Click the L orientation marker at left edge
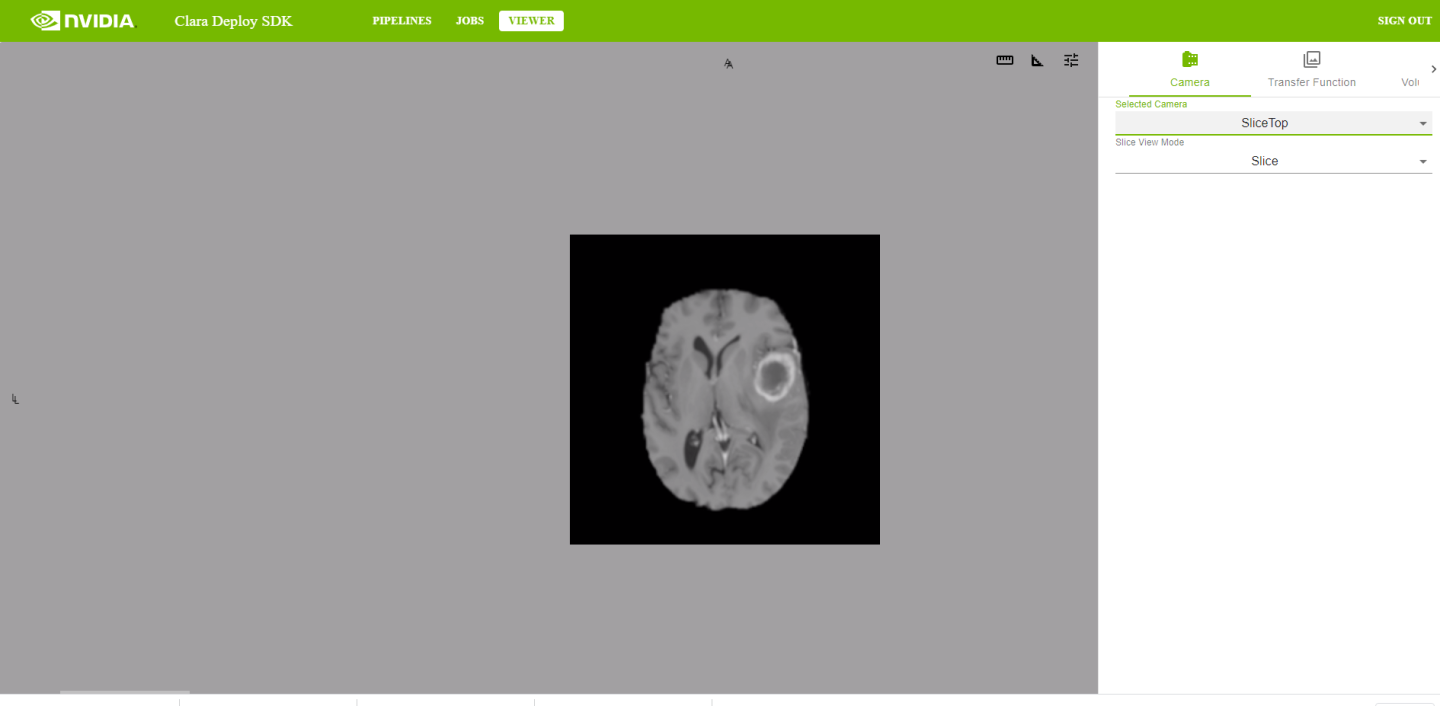 click(15, 399)
